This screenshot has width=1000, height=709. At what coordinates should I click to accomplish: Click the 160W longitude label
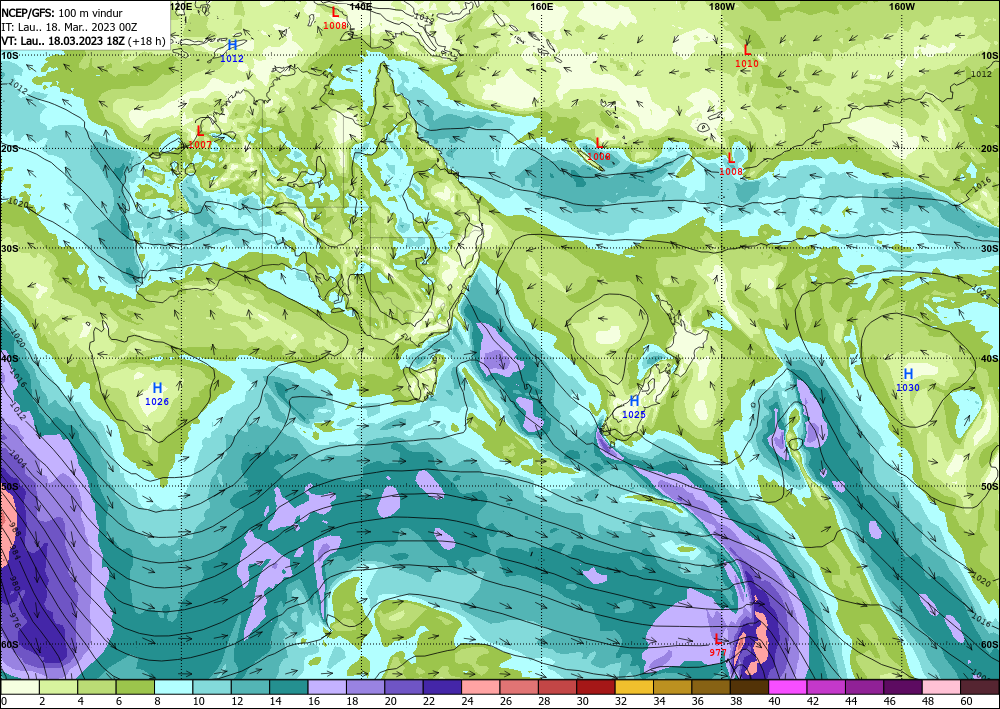902,6
